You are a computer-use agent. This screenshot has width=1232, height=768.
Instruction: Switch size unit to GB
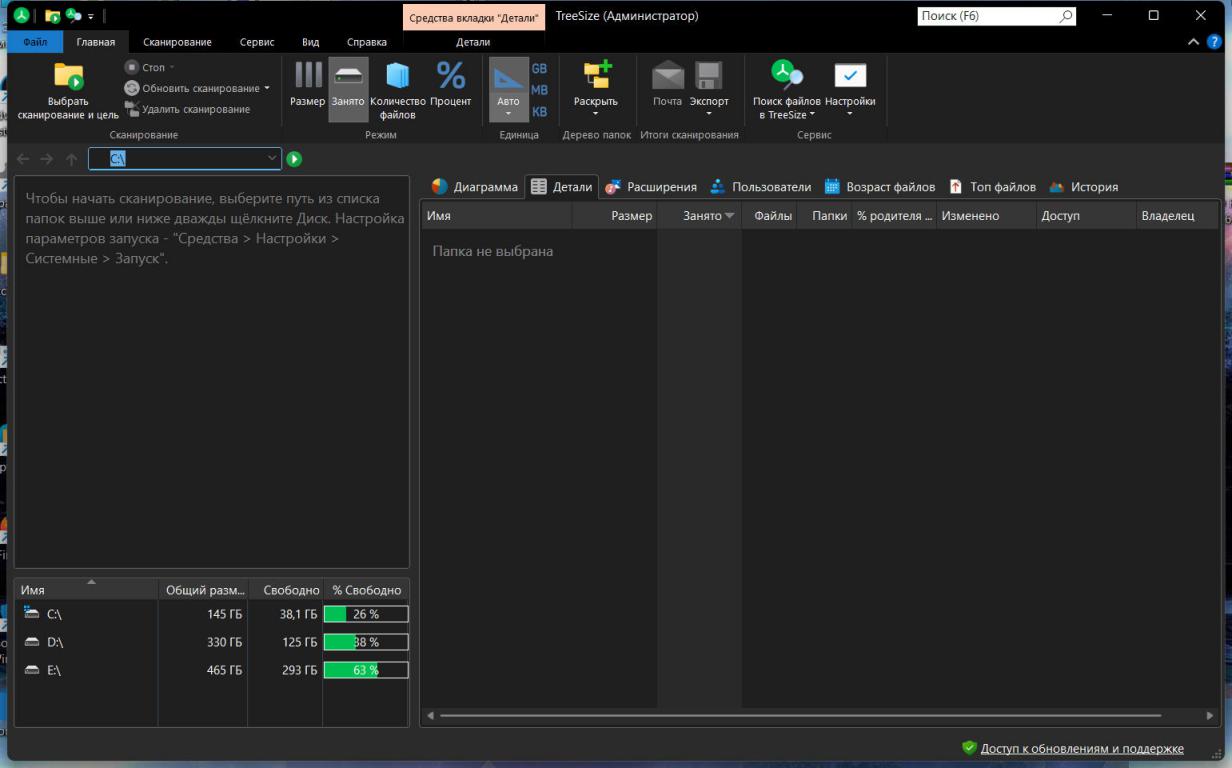[539, 69]
